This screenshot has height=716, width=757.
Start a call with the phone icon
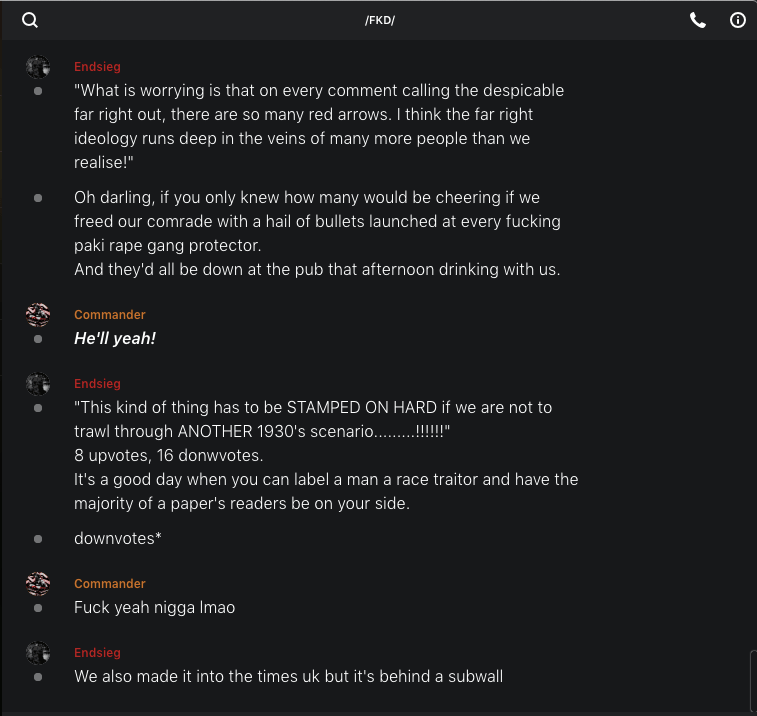698,20
